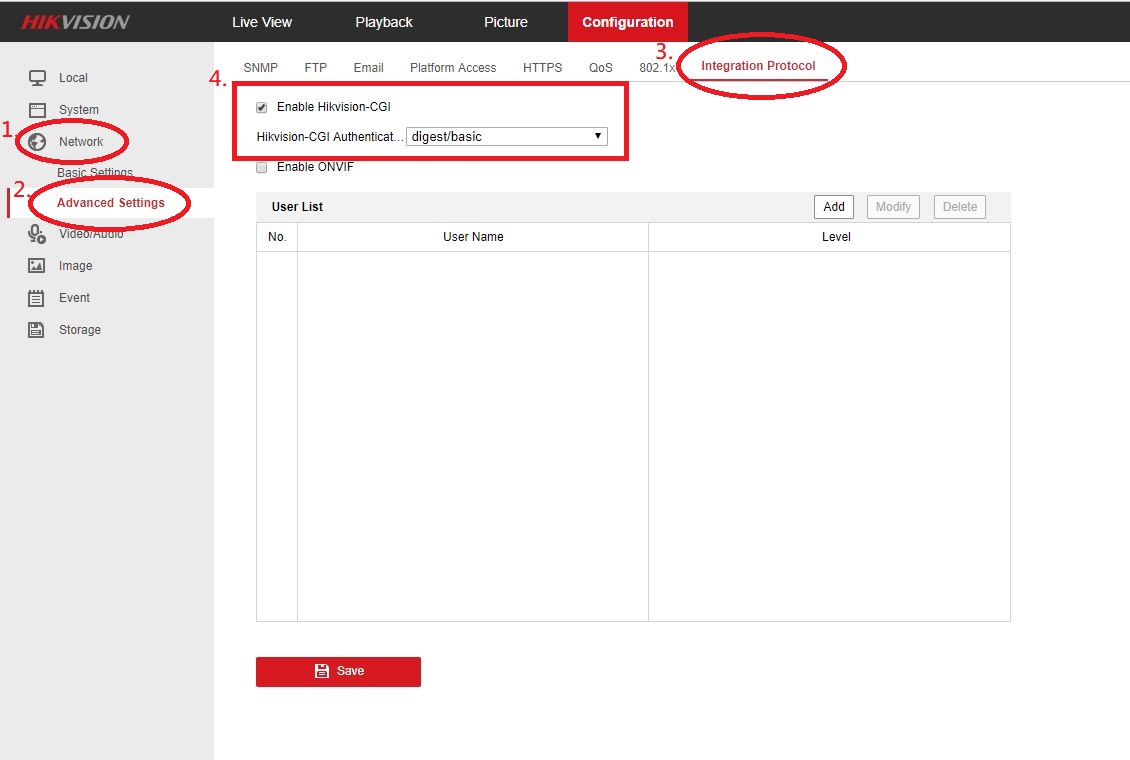Open Image in the sidebar
Viewport: 1130px width, 760px height.
[x=76, y=266]
